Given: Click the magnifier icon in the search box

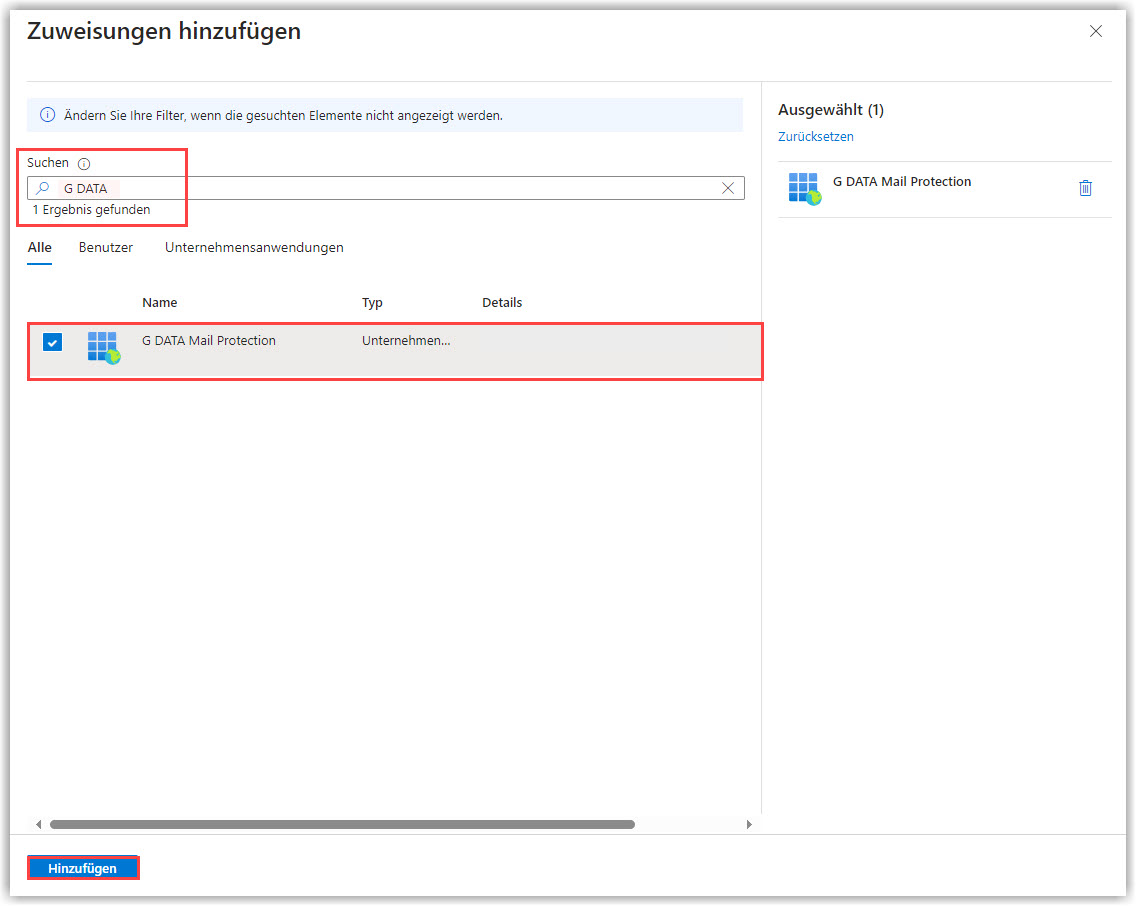Looking at the screenshot, I should [x=43, y=188].
